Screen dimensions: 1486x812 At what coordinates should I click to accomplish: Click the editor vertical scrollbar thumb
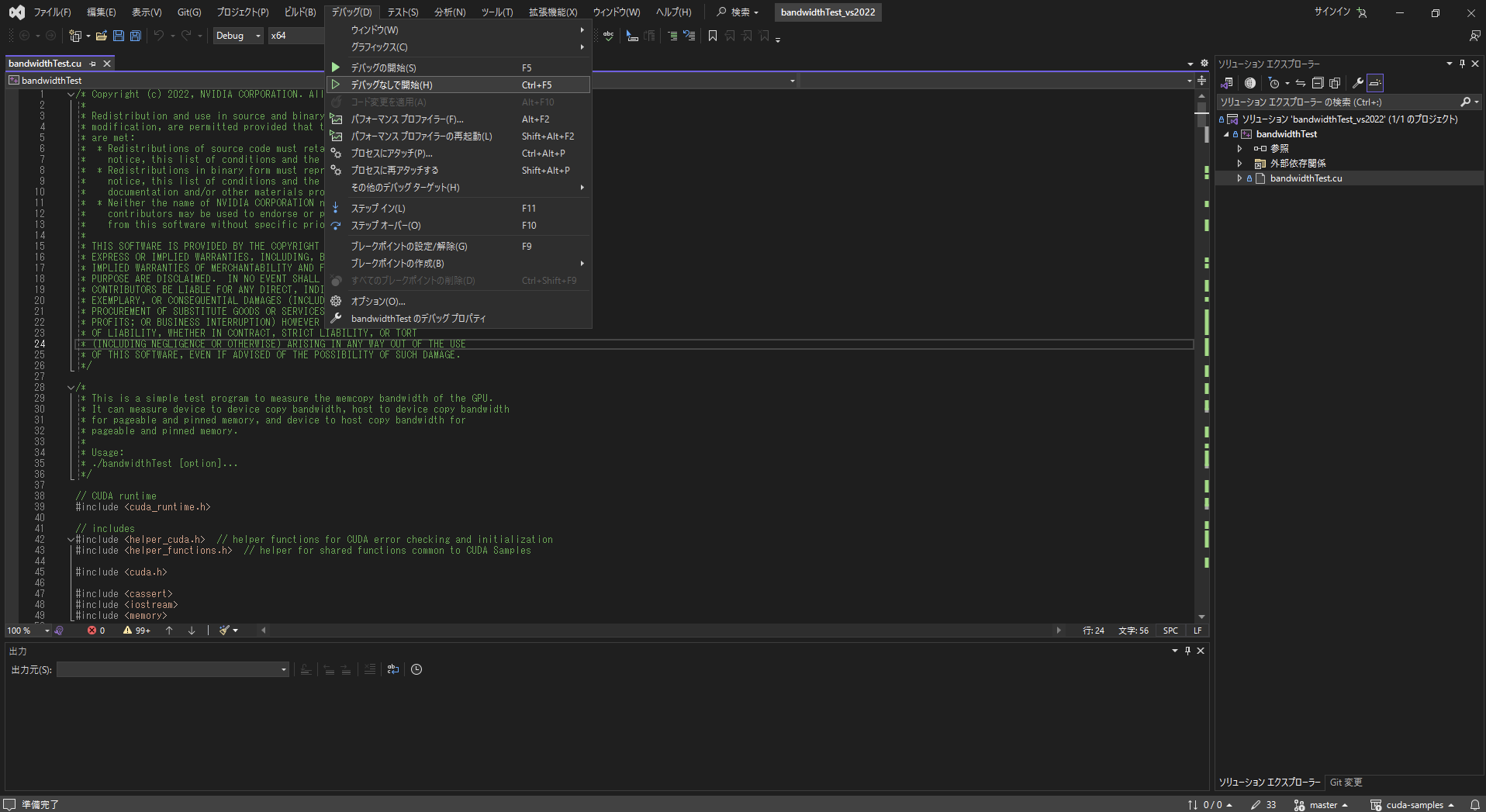coord(1201,113)
